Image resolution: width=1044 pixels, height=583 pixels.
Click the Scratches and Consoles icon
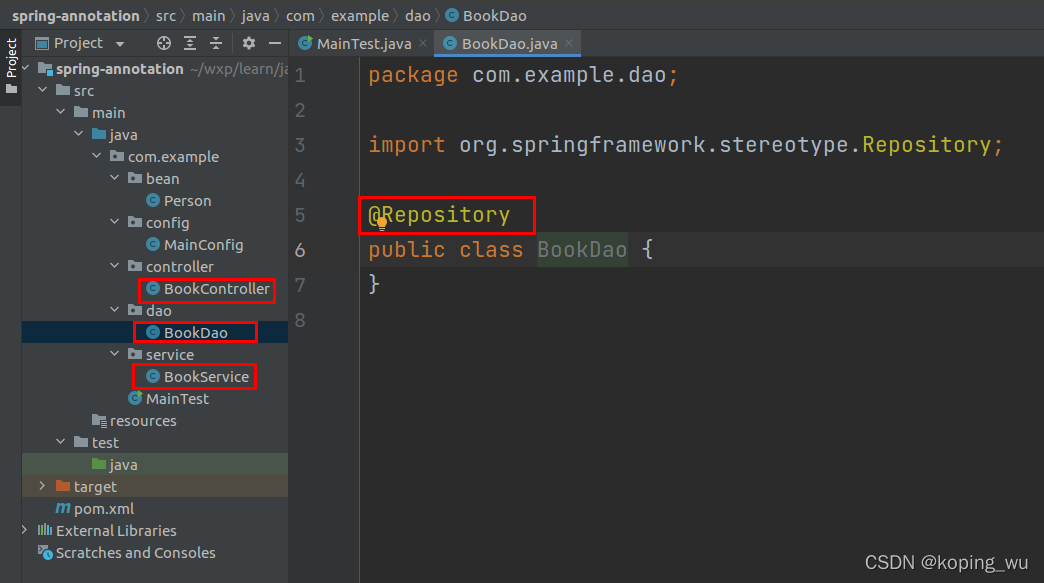[45, 552]
